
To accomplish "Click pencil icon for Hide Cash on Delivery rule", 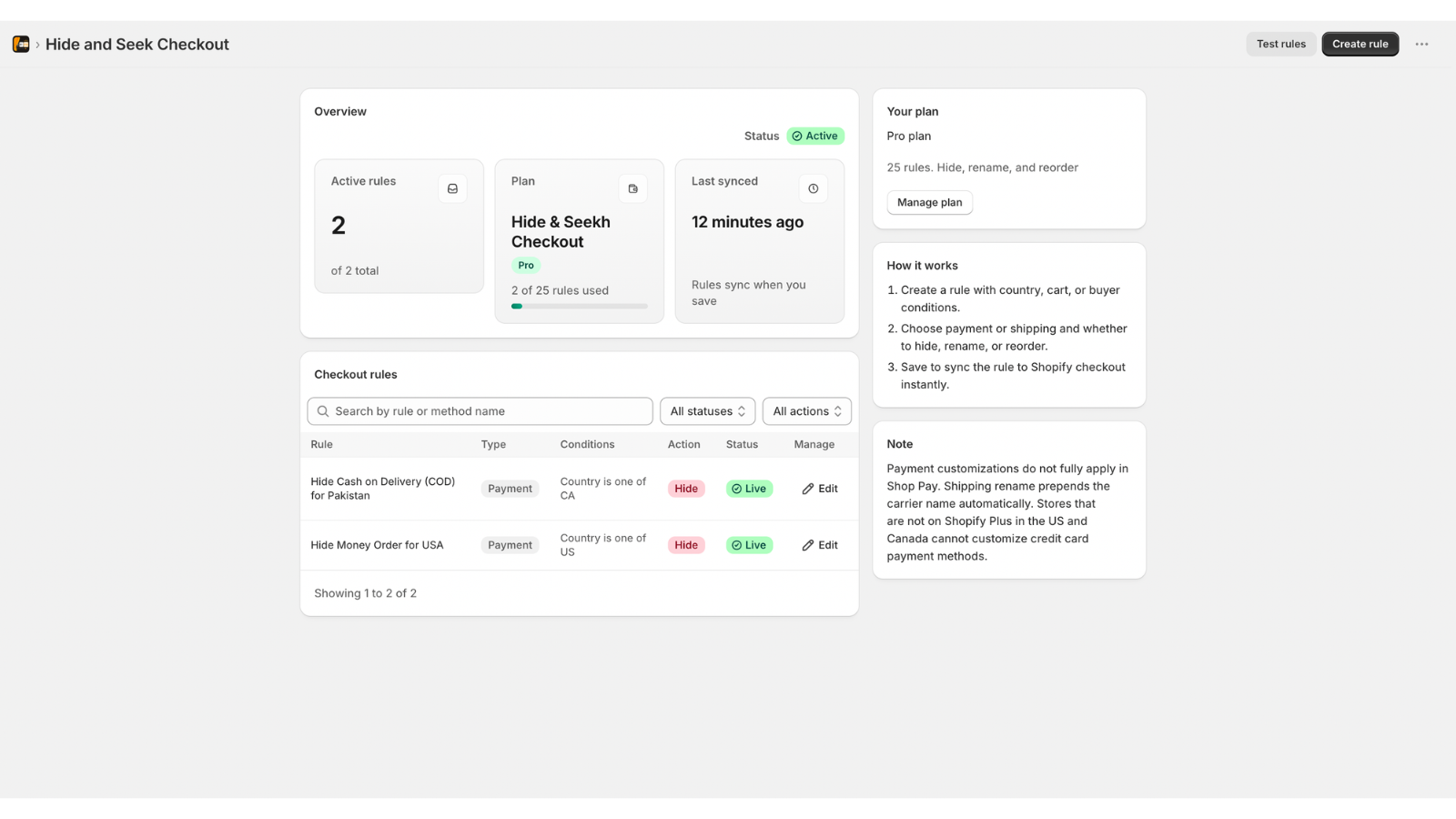I will pos(808,489).
